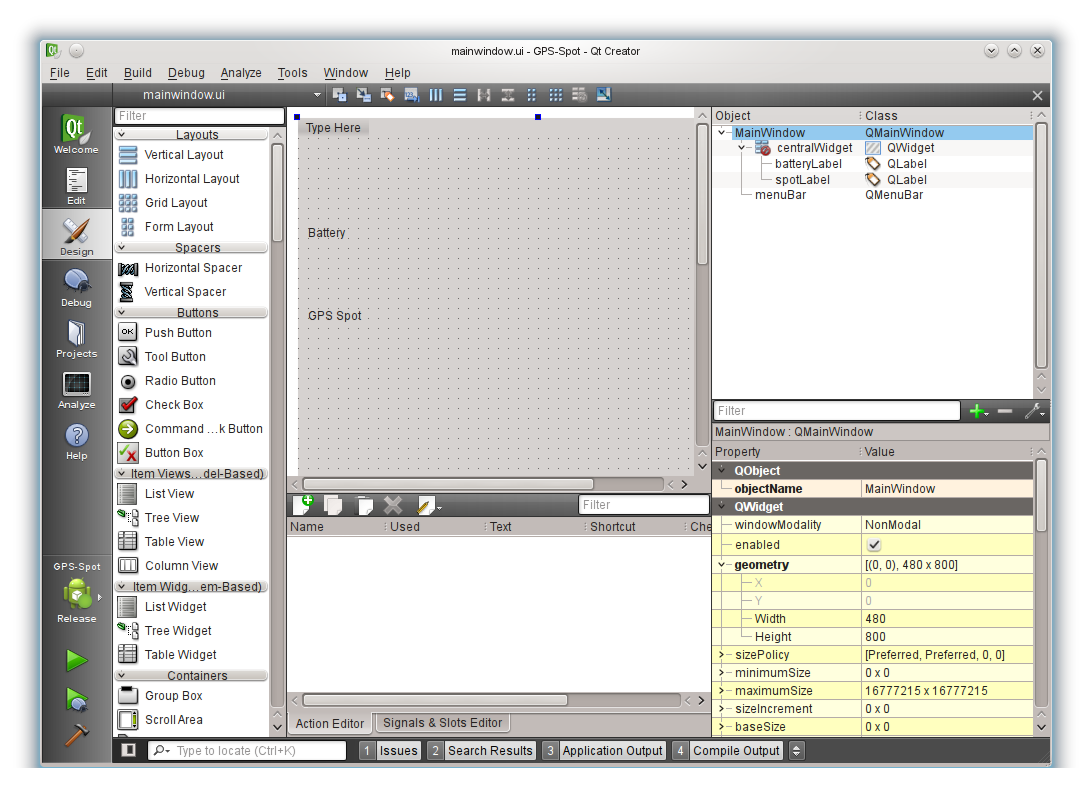This screenshot has width=1092, height=807.
Task: Apply grid layout from toolbar
Action: (556, 95)
